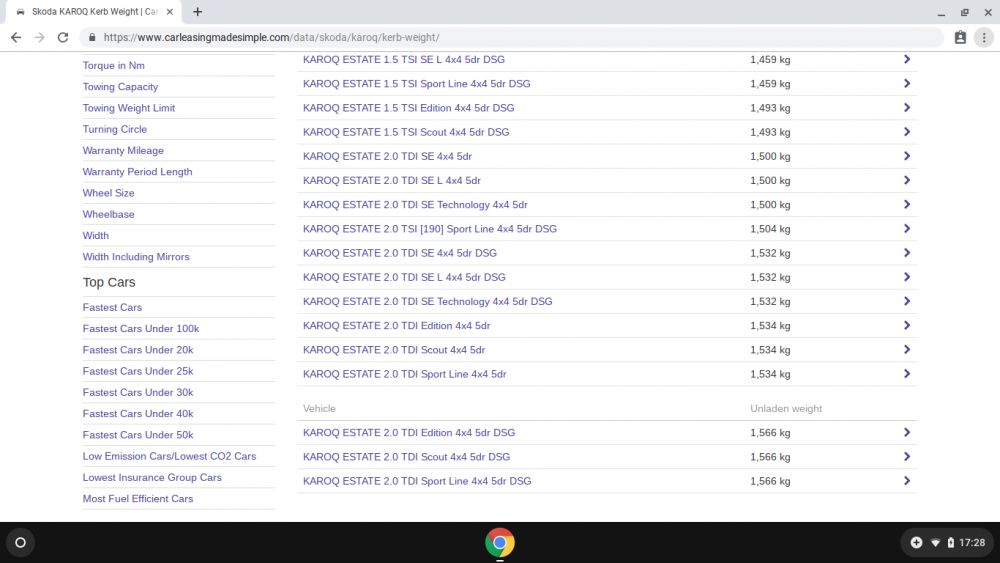The width and height of the screenshot is (1000, 563).
Task: Open Torque in Nm sidebar link
Action: [x=114, y=66]
